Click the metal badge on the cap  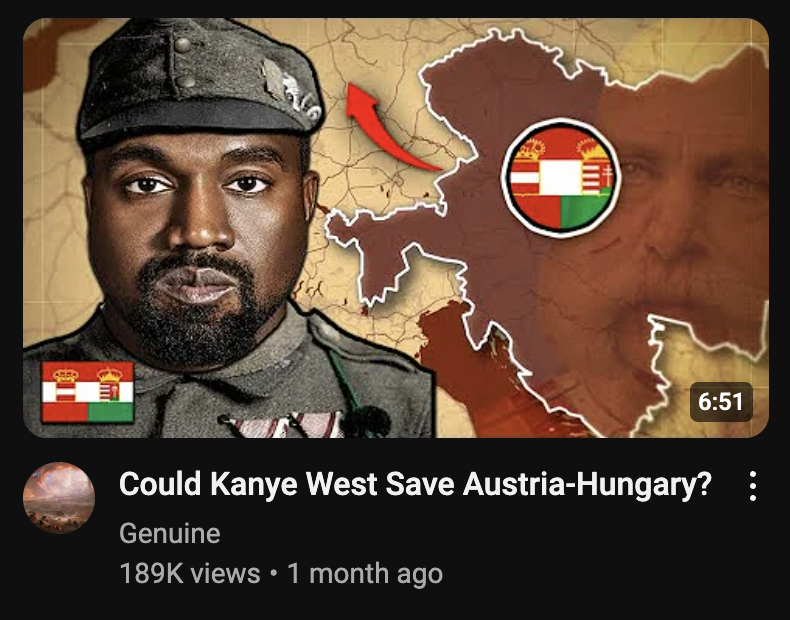[x=291, y=90]
